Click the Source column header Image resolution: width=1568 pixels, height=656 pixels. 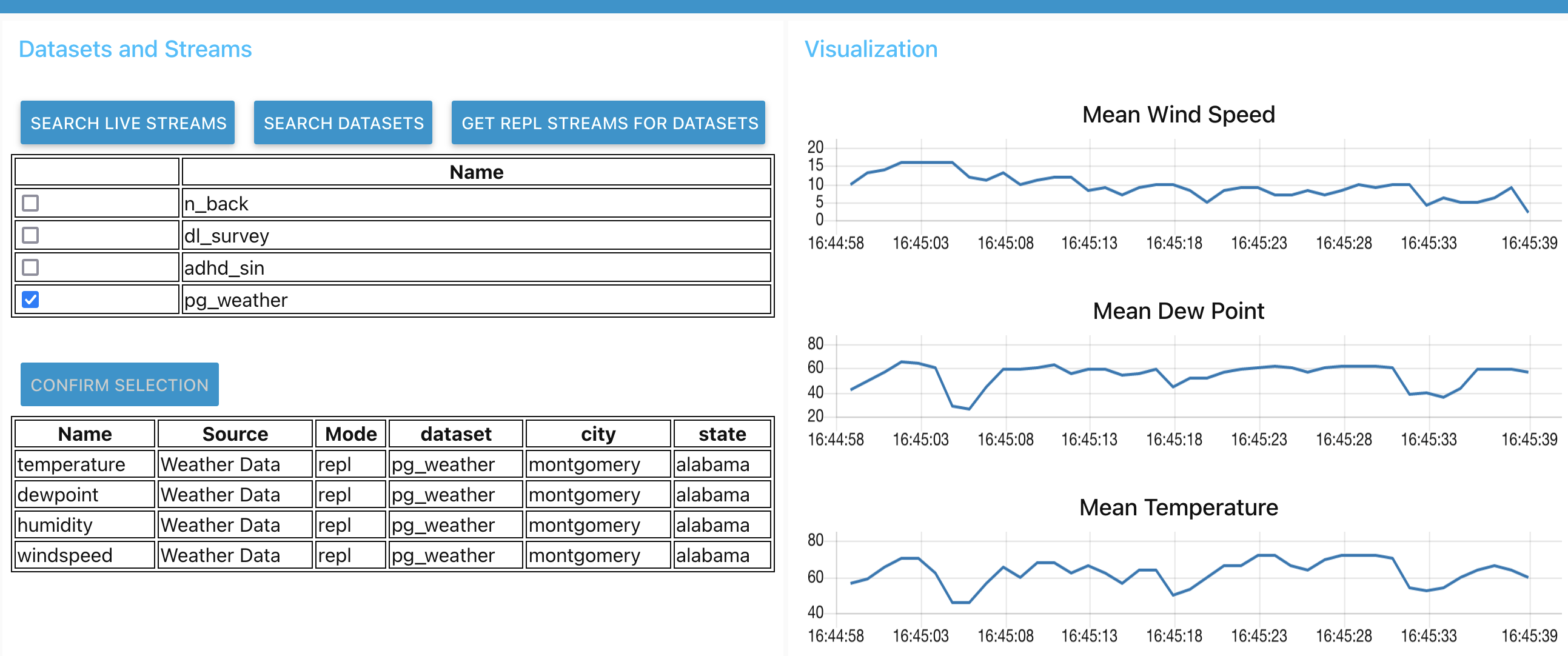point(235,434)
